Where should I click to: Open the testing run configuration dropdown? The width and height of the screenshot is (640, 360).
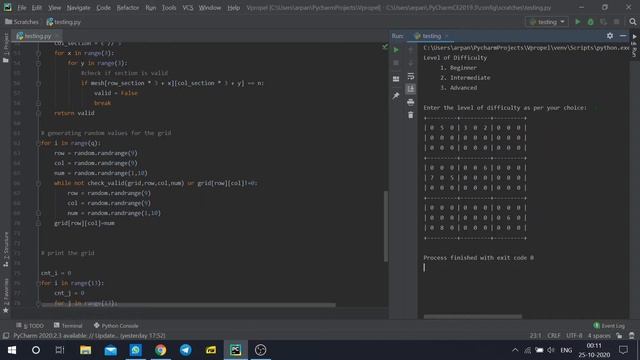(x=547, y=22)
